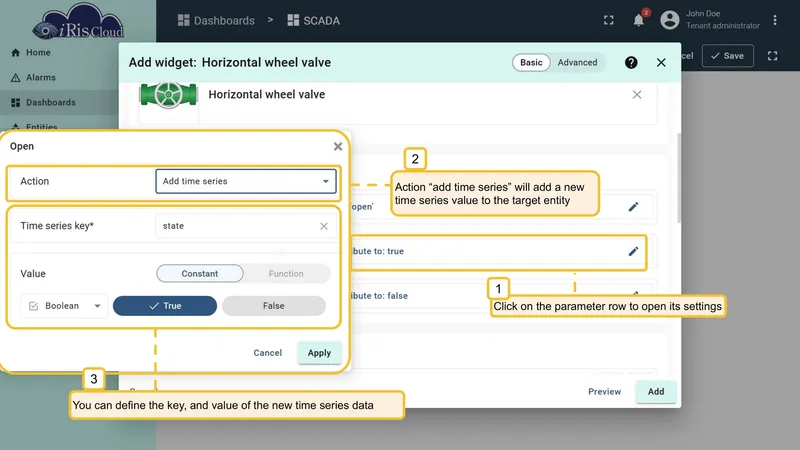Click SCADA breadcrumb icon

tap(293, 20)
